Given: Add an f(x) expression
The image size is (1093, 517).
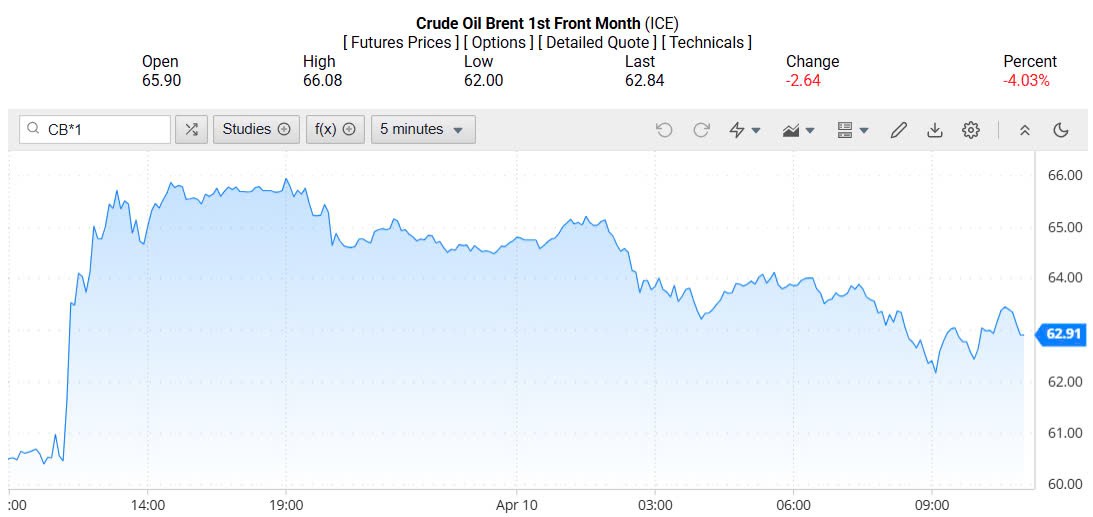Looking at the screenshot, I should coord(335,129).
